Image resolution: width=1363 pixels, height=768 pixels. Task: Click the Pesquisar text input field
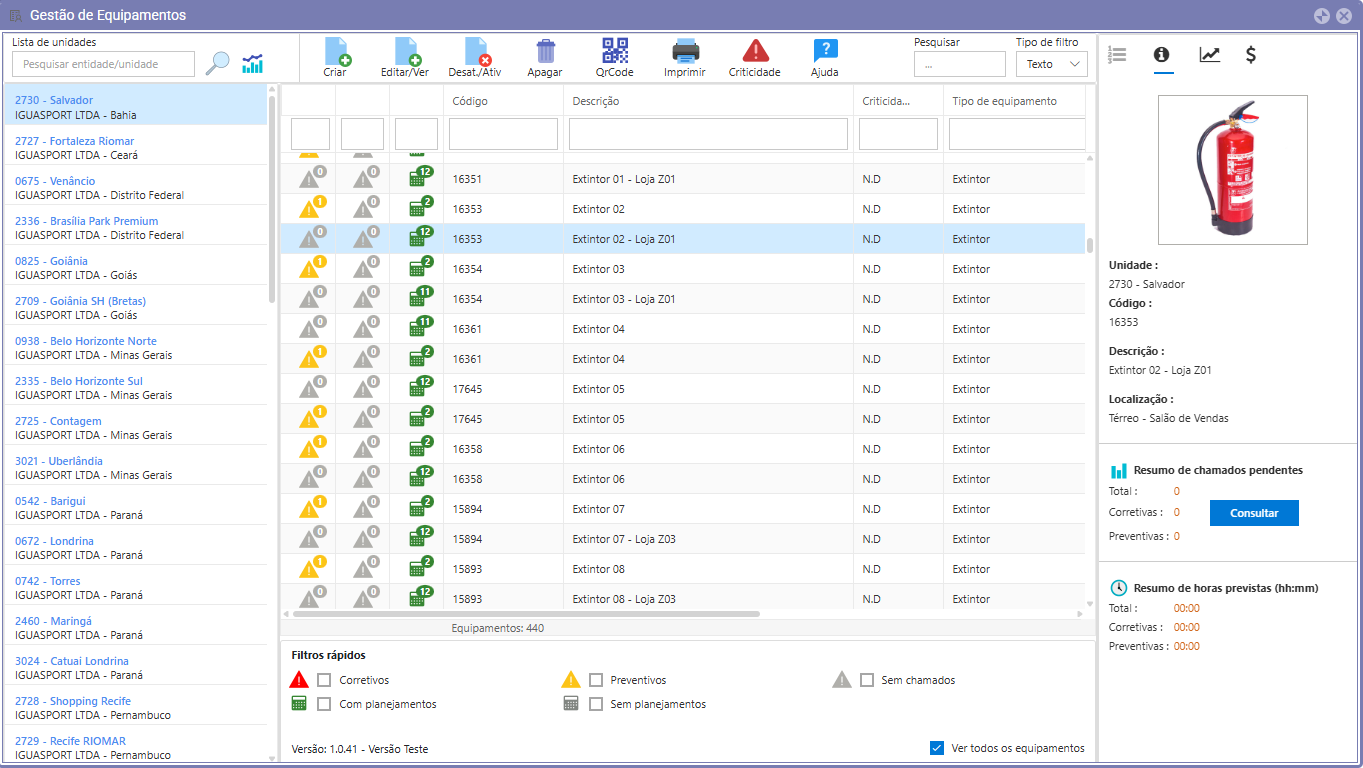[959, 64]
